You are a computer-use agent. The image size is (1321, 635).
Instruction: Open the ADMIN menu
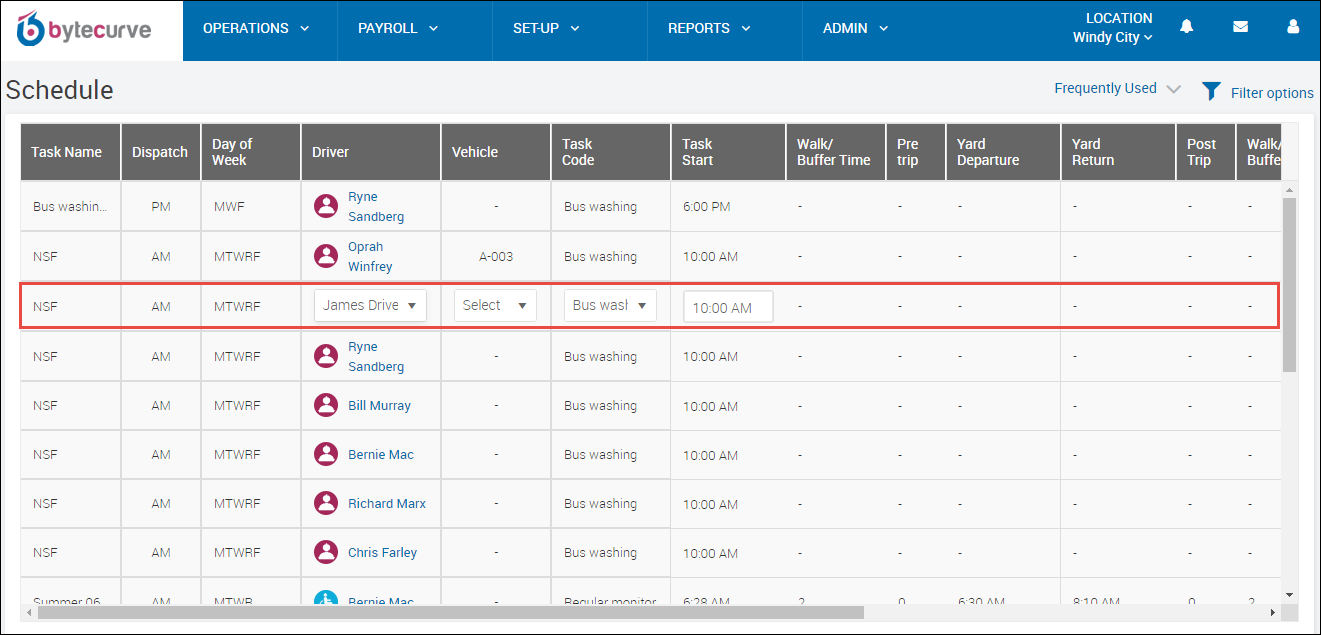coord(855,29)
